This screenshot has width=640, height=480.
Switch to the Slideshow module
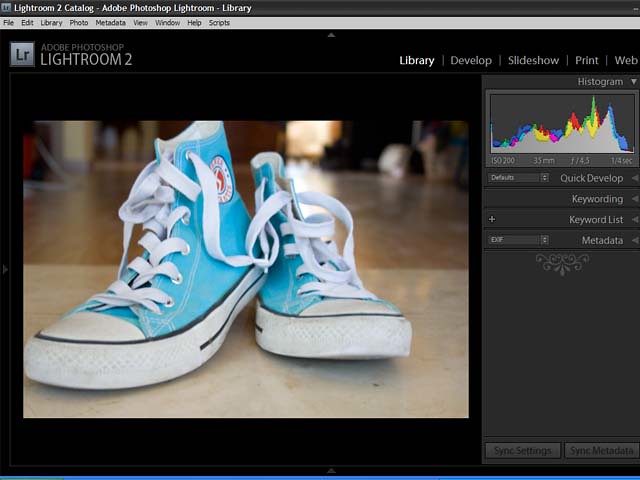tap(533, 60)
